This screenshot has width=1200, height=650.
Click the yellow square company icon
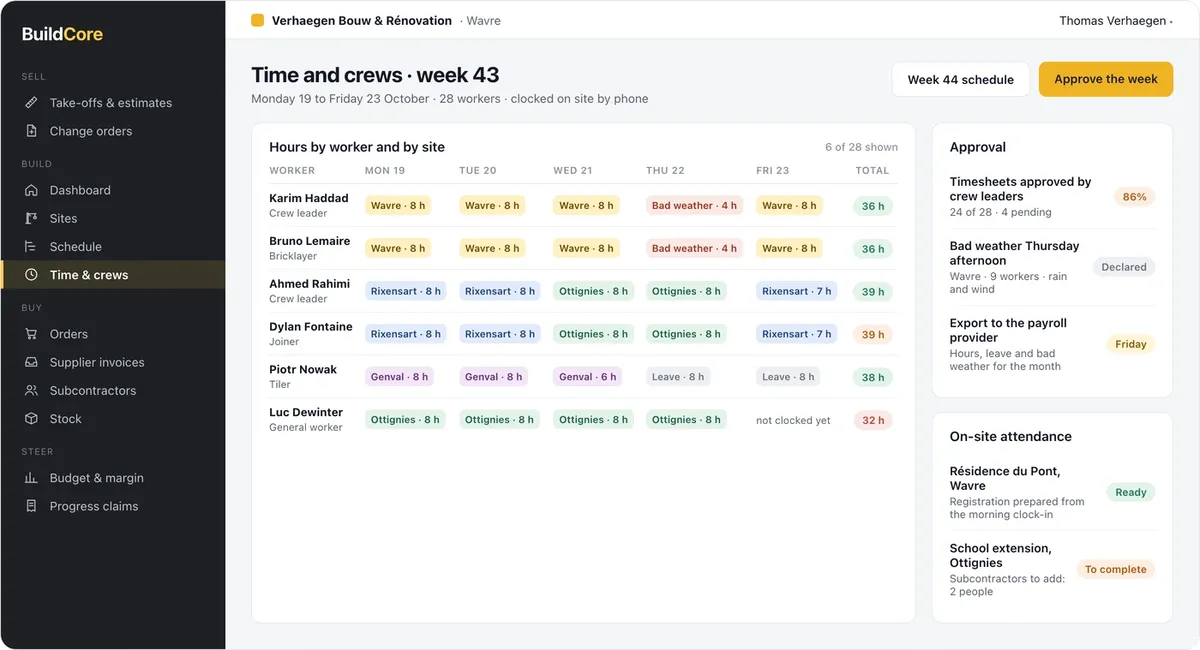click(x=258, y=20)
